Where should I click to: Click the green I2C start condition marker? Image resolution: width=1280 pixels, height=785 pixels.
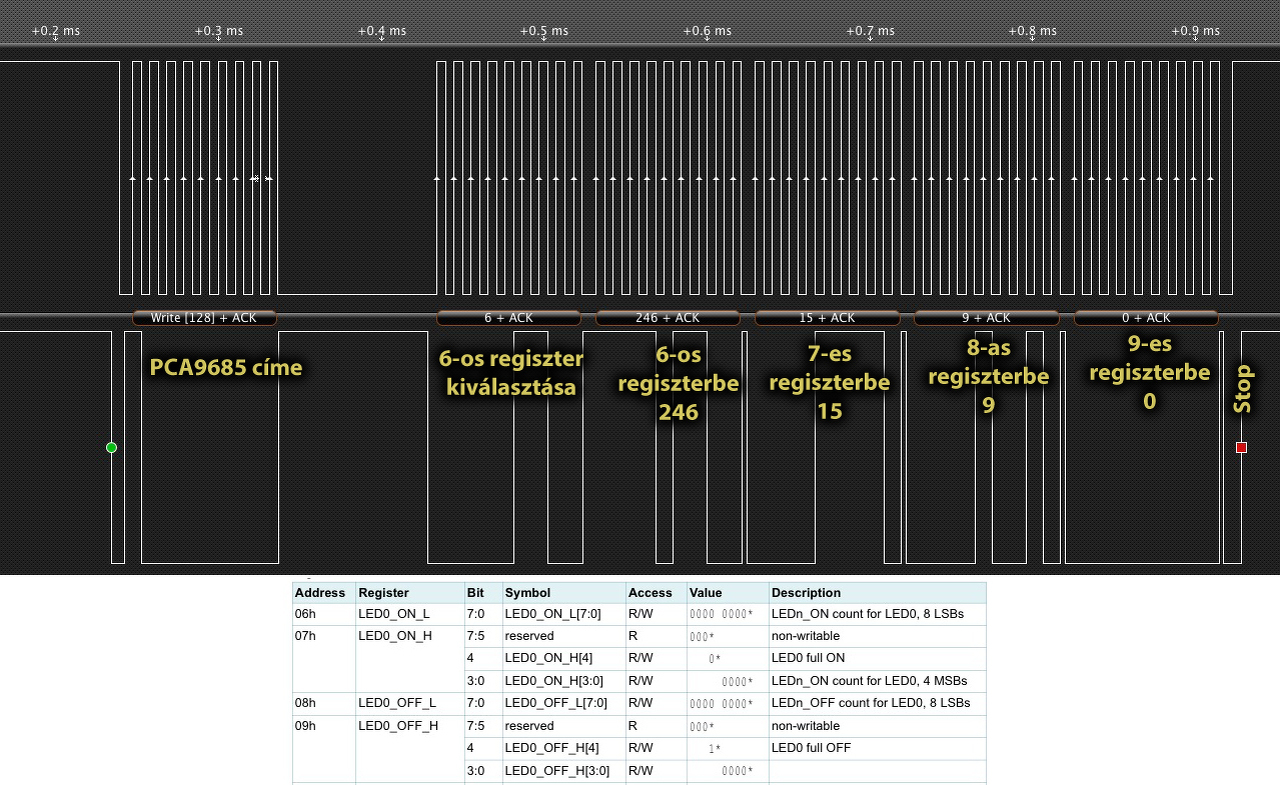[x=111, y=447]
